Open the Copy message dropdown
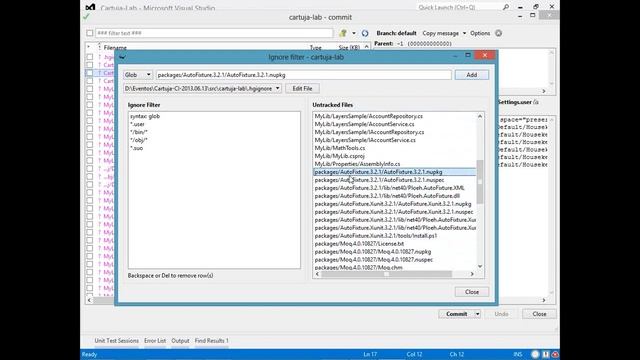 [464, 33]
